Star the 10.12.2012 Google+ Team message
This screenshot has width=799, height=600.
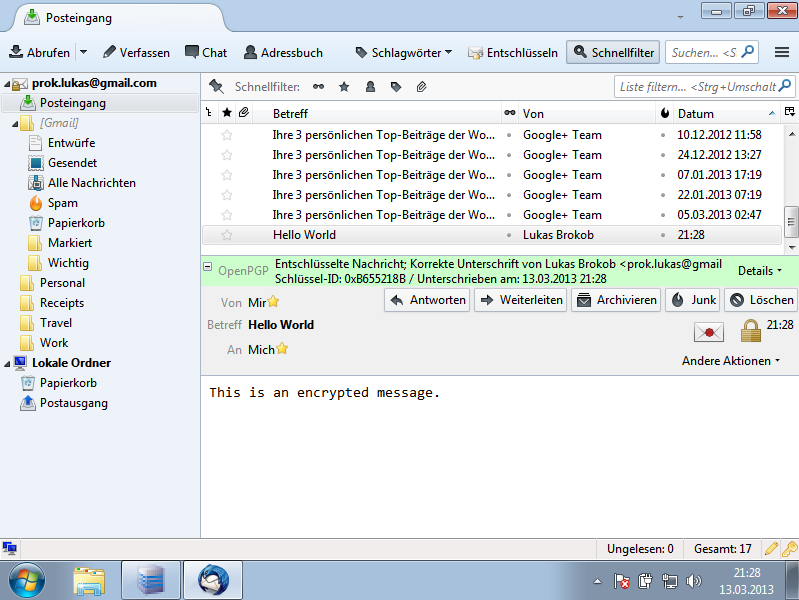click(227, 135)
